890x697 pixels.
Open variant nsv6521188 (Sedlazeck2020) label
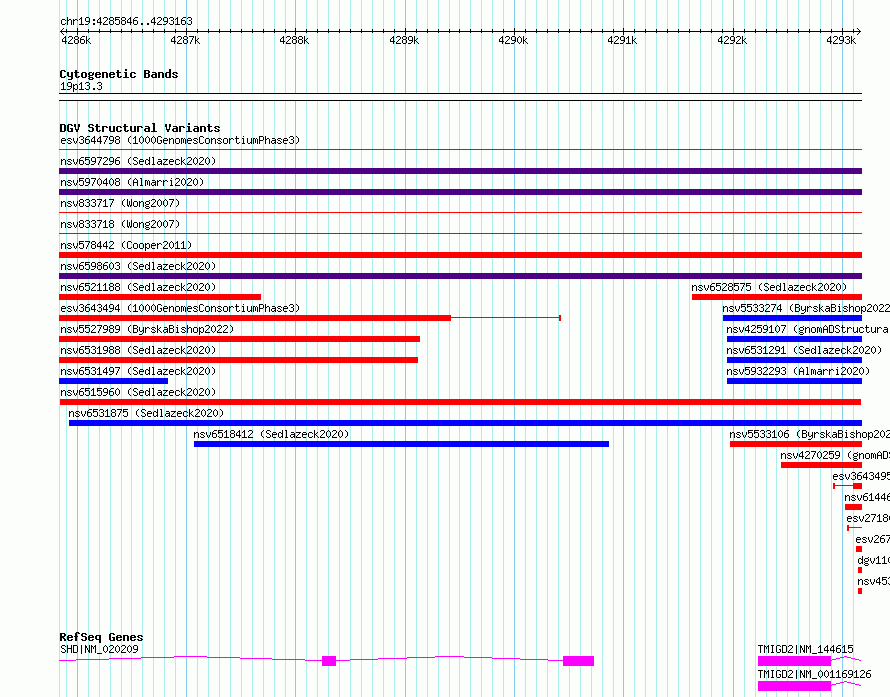pos(138,287)
